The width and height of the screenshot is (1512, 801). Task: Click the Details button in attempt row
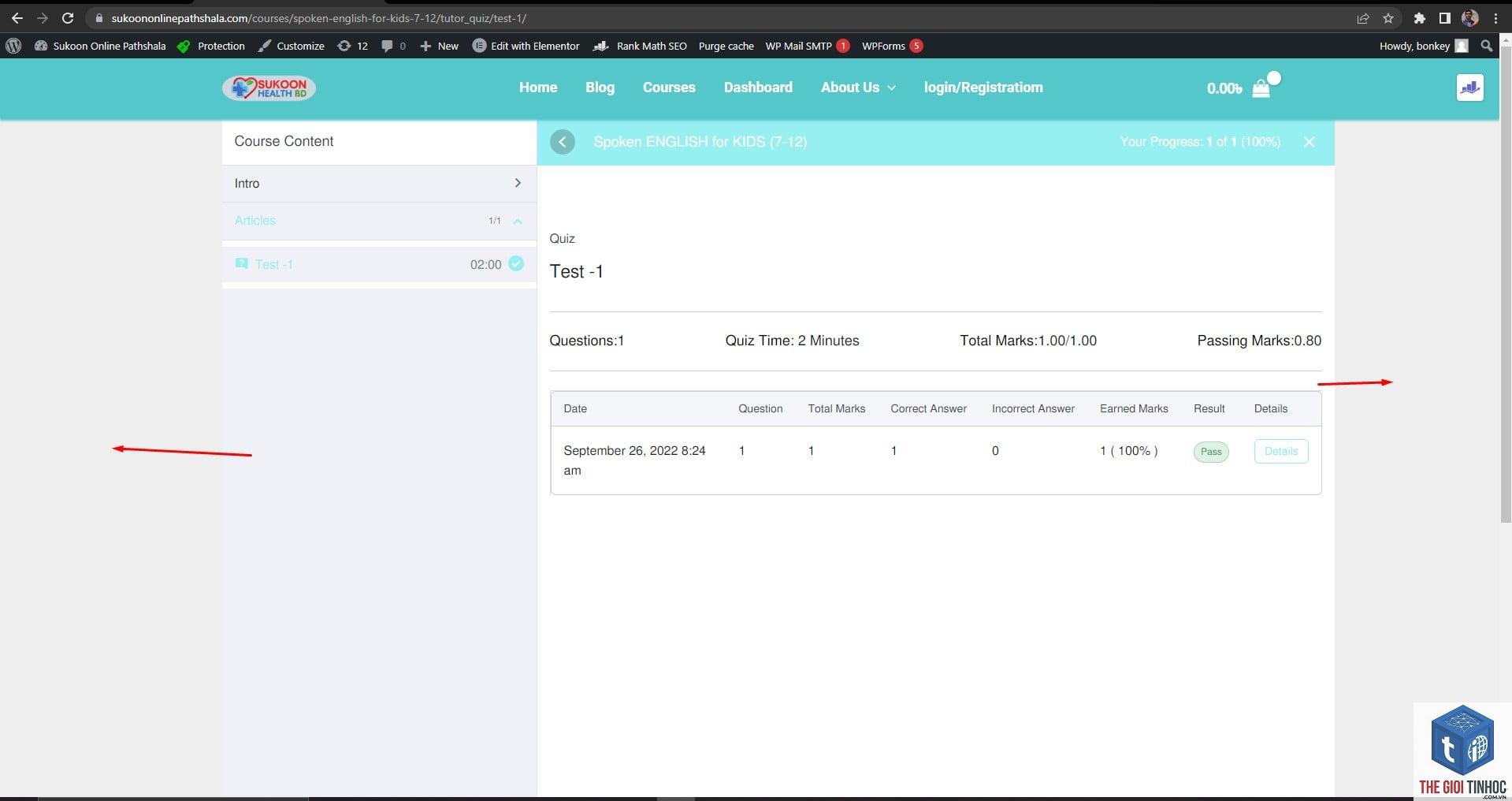click(x=1281, y=451)
